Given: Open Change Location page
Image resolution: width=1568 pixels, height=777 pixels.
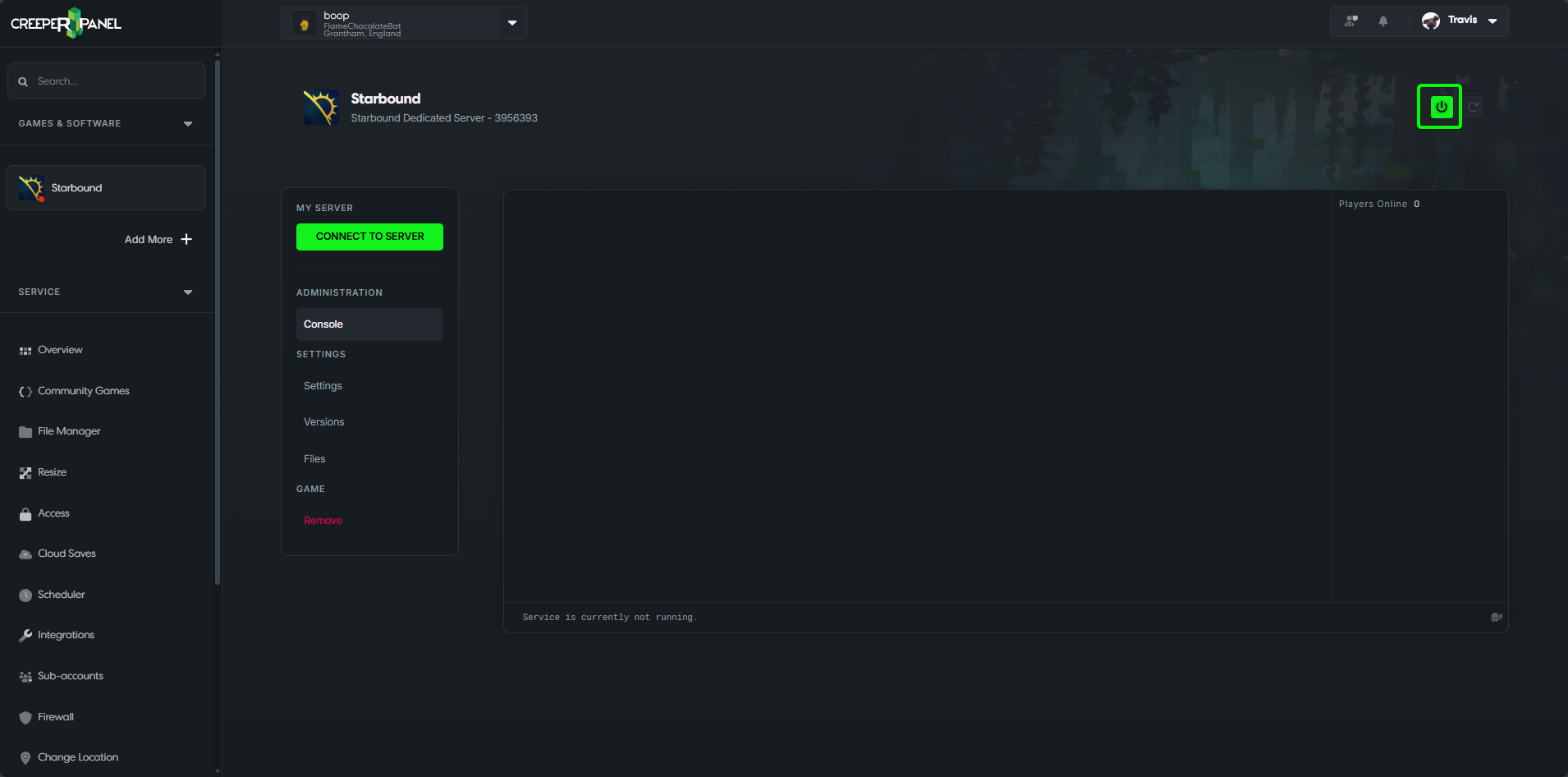Looking at the screenshot, I should (78, 757).
